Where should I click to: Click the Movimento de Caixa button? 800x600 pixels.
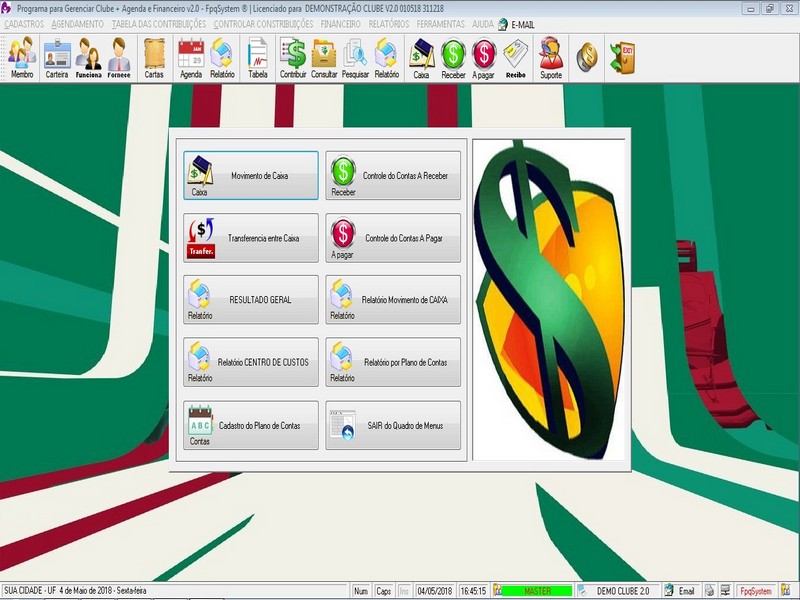tap(251, 176)
